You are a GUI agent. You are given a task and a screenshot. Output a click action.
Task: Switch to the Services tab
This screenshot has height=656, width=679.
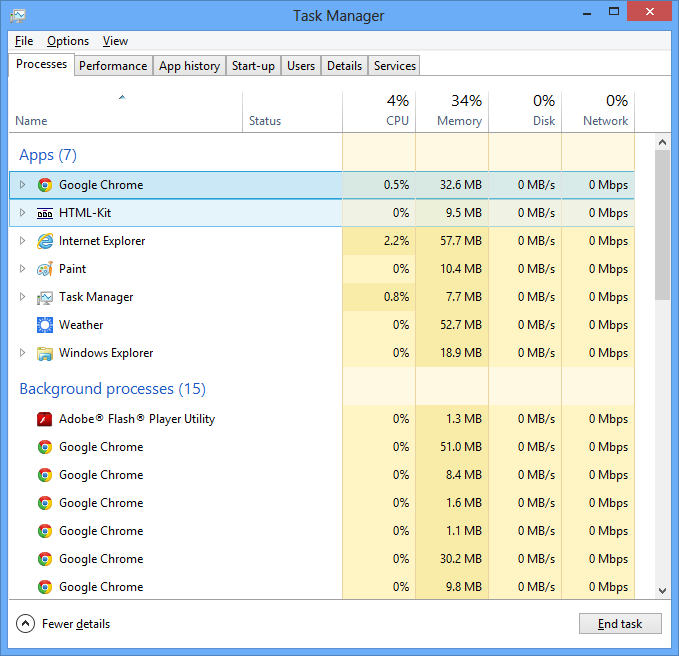pos(394,66)
